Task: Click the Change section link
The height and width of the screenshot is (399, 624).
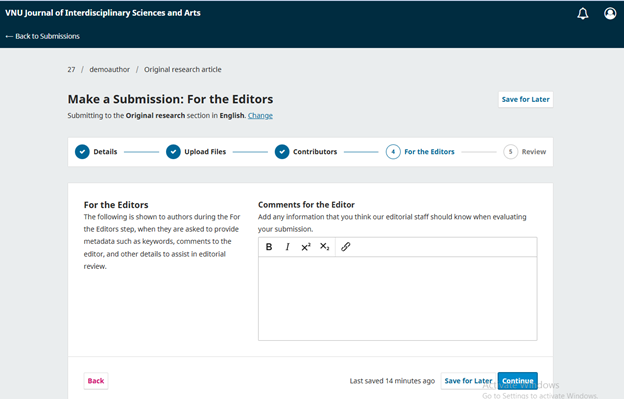Action: click(x=260, y=115)
